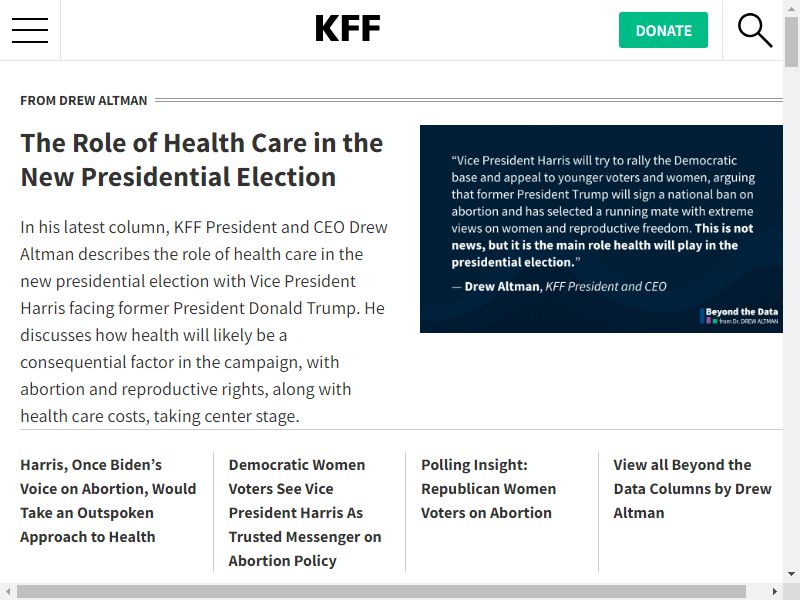800x600 pixels.
Task: Open the Drew Altman quote image
Action: [601, 229]
